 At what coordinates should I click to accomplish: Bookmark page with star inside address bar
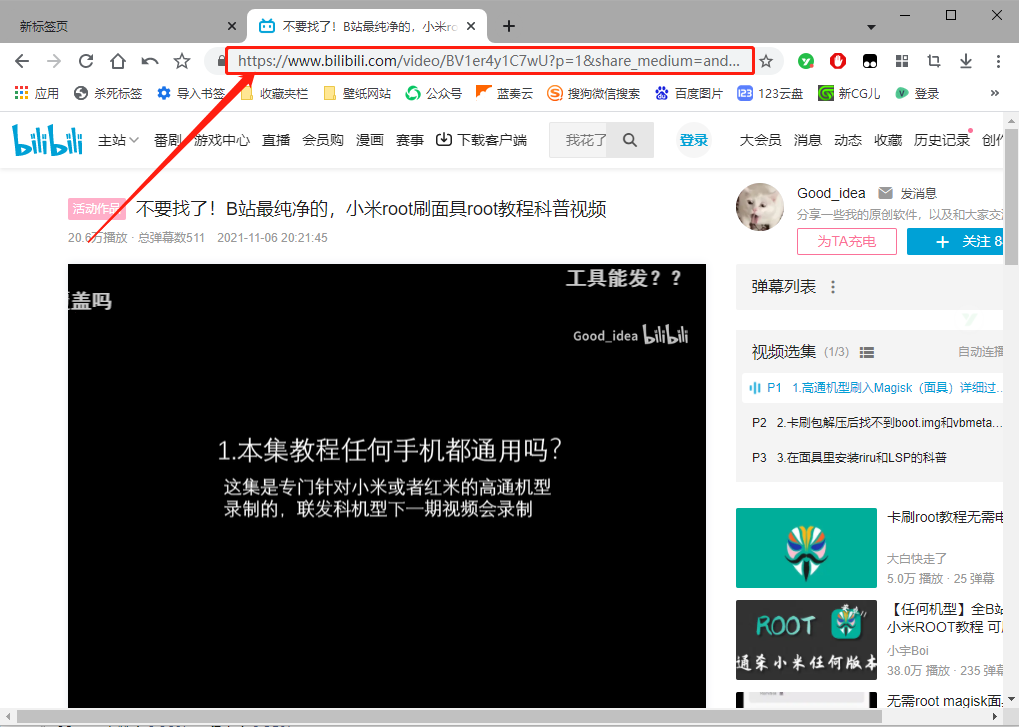coord(766,61)
